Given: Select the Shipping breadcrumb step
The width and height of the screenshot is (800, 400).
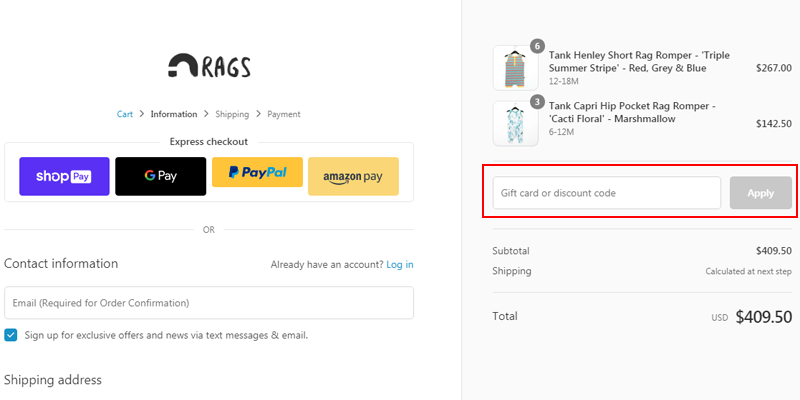Looking at the screenshot, I should pos(232,114).
